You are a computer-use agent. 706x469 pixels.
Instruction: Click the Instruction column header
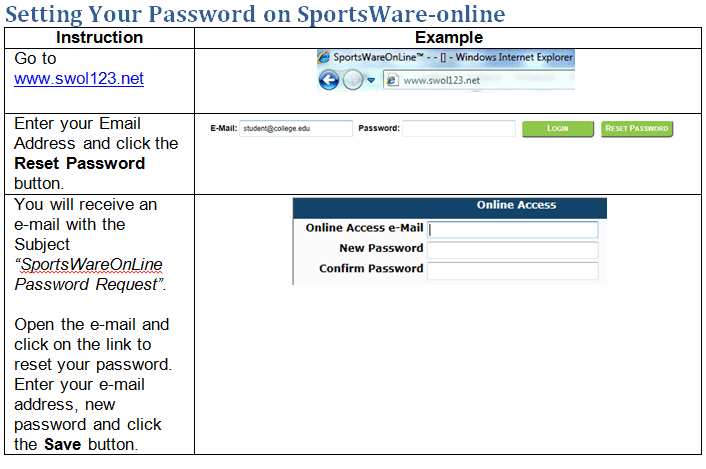click(x=100, y=37)
